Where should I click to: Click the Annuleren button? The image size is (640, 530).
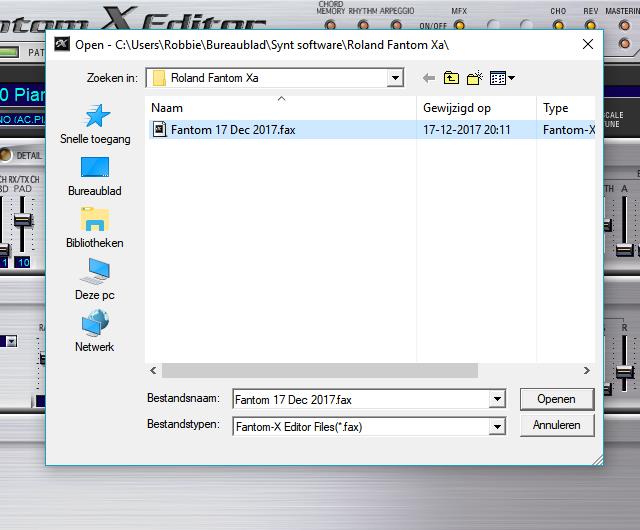pyautogui.click(x=557, y=425)
